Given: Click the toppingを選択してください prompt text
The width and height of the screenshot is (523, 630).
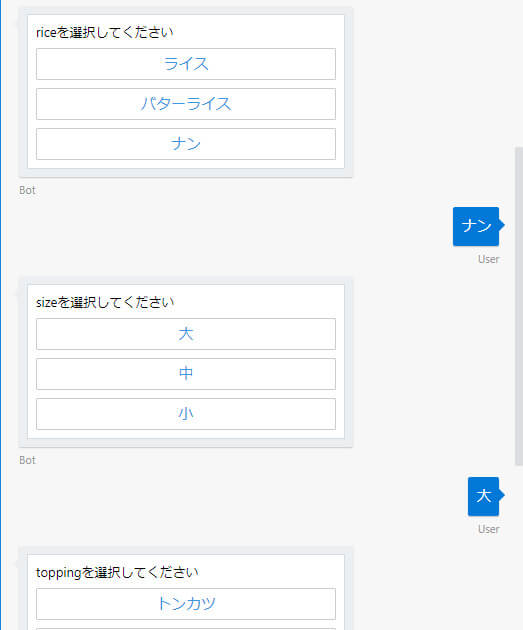Looking at the screenshot, I should point(117,572).
